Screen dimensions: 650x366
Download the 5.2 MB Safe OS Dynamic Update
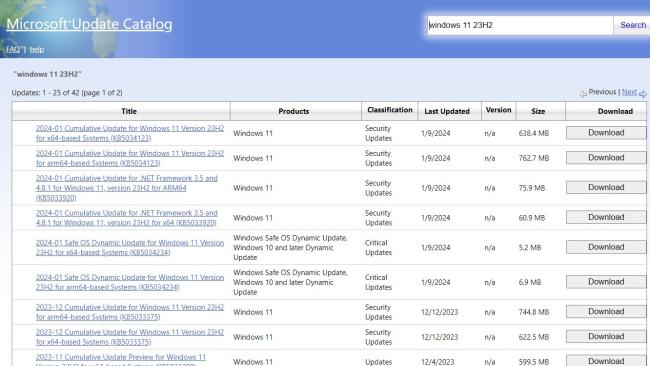point(606,247)
